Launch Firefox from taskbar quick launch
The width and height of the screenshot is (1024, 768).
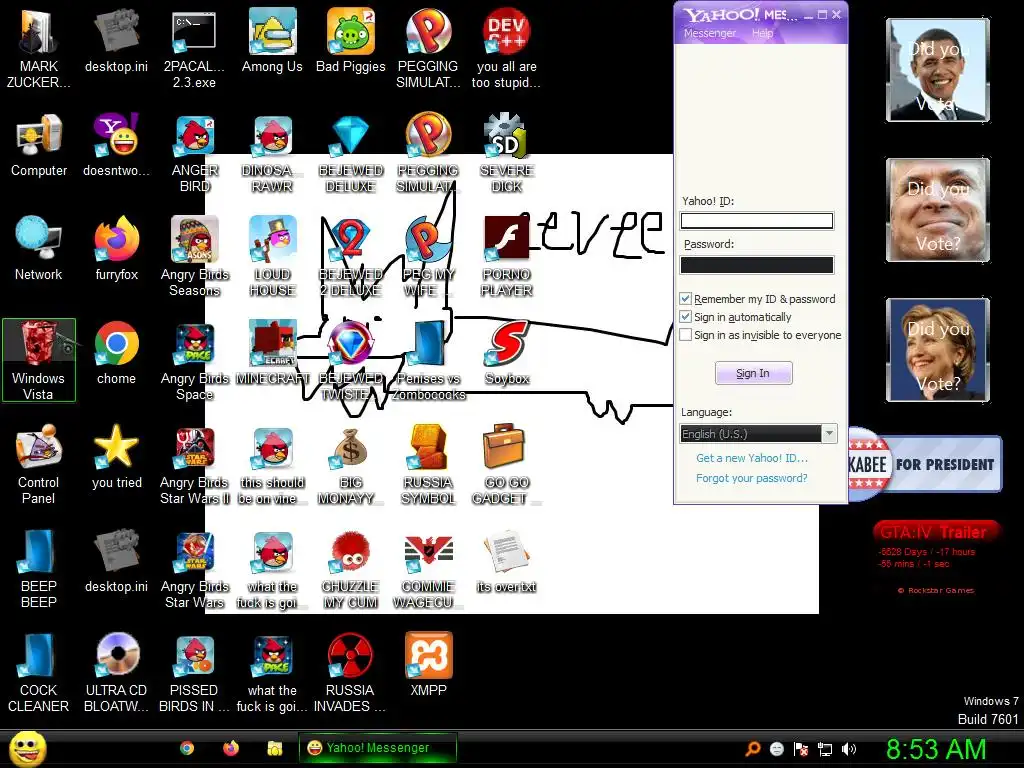(231, 748)
